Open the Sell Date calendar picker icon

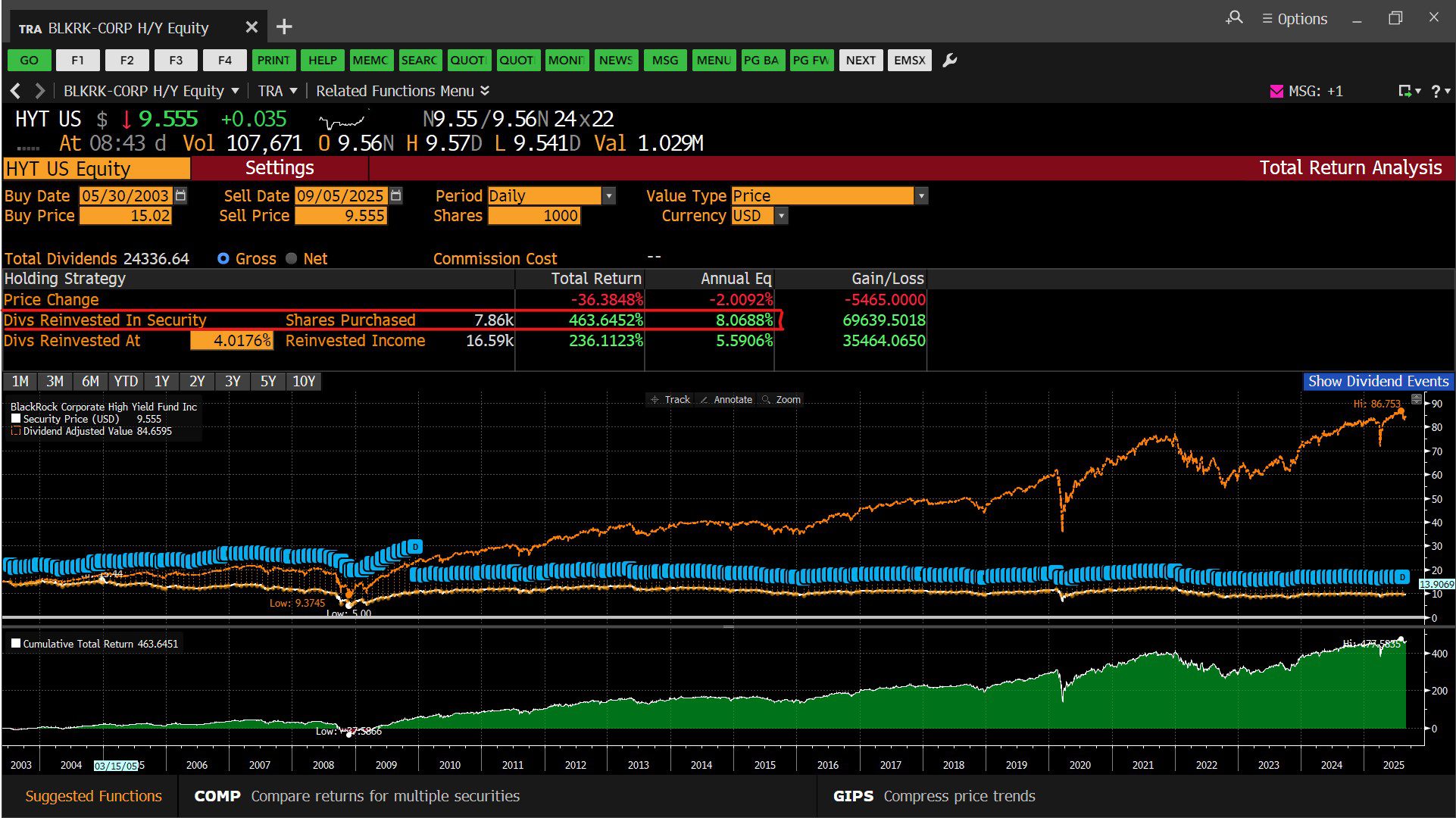click(x=396, y=195)
